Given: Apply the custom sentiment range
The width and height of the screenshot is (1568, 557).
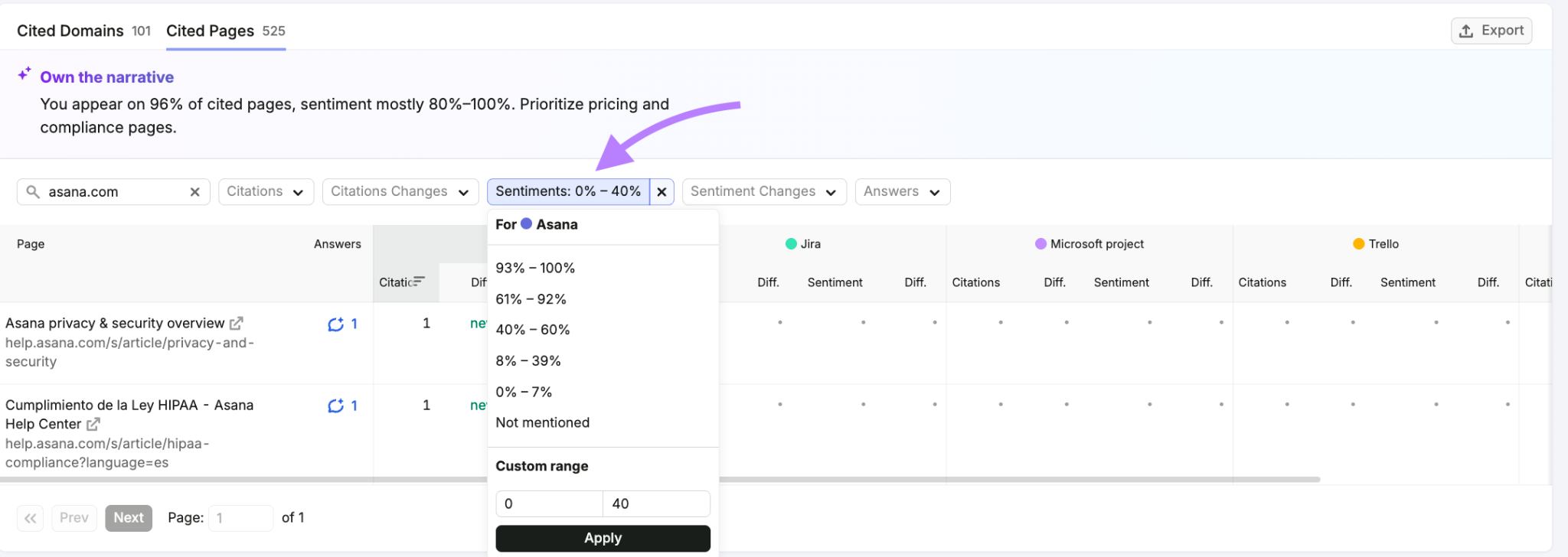Looking at the screenshot, I should click(x=603, y=538).
